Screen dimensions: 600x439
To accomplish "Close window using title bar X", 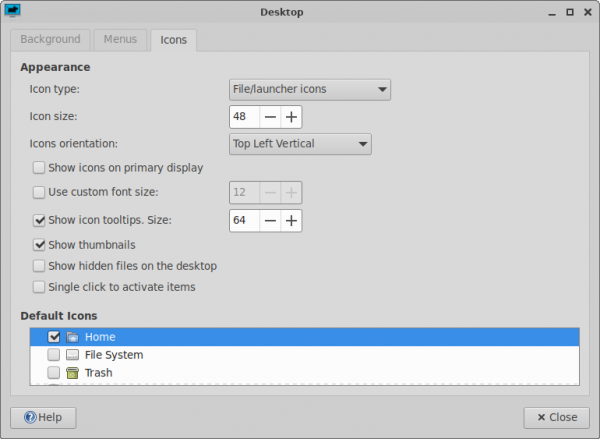I will [588, 12].
